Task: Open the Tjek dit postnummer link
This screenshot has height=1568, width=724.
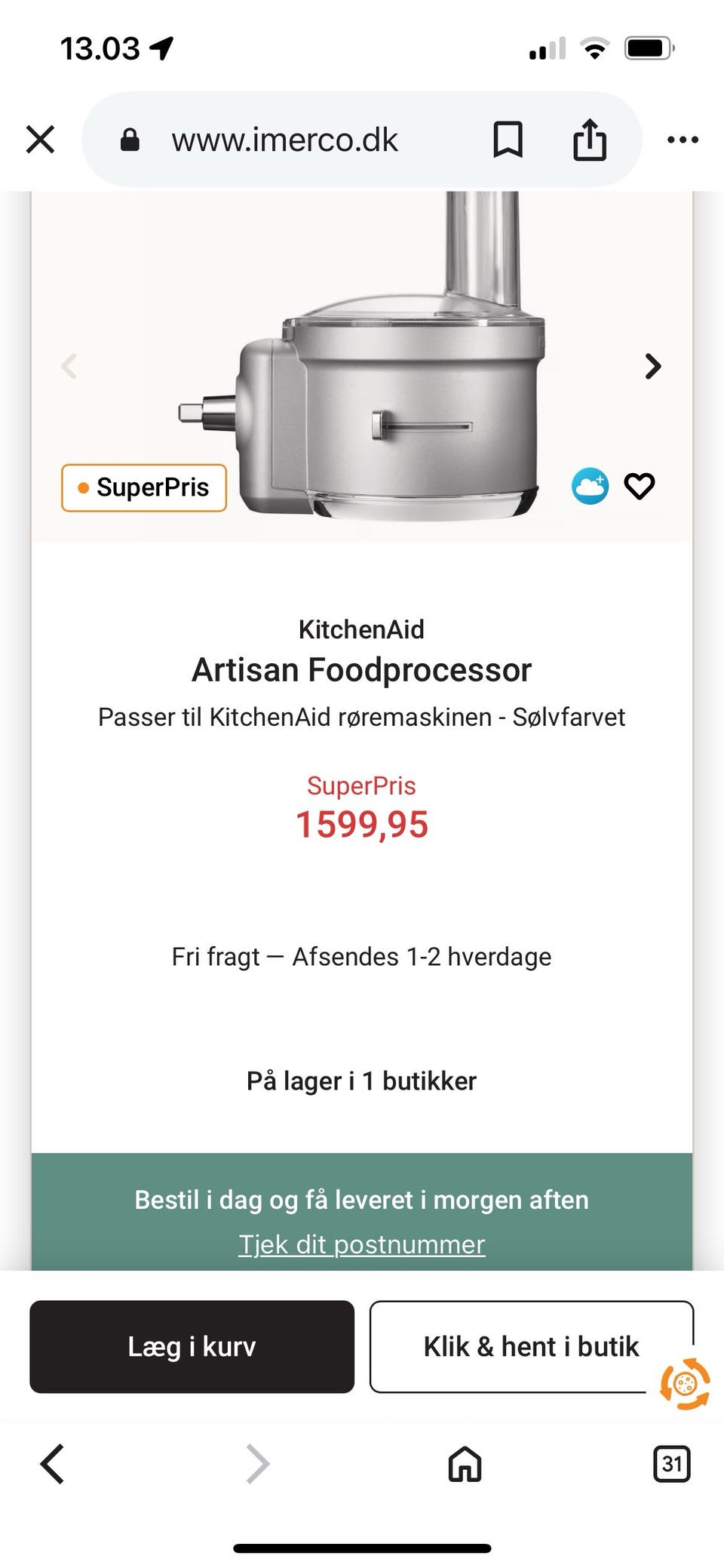Action: click(362, 1244)
